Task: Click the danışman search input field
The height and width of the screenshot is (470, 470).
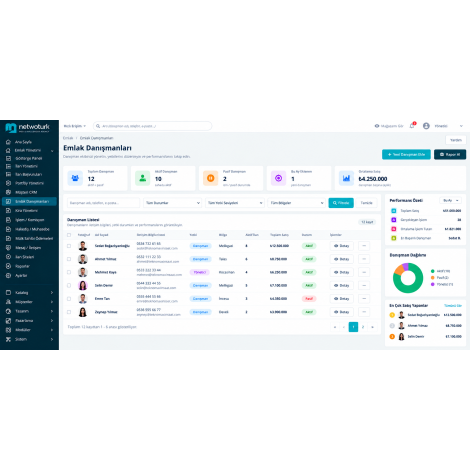Action: [104, 203]
